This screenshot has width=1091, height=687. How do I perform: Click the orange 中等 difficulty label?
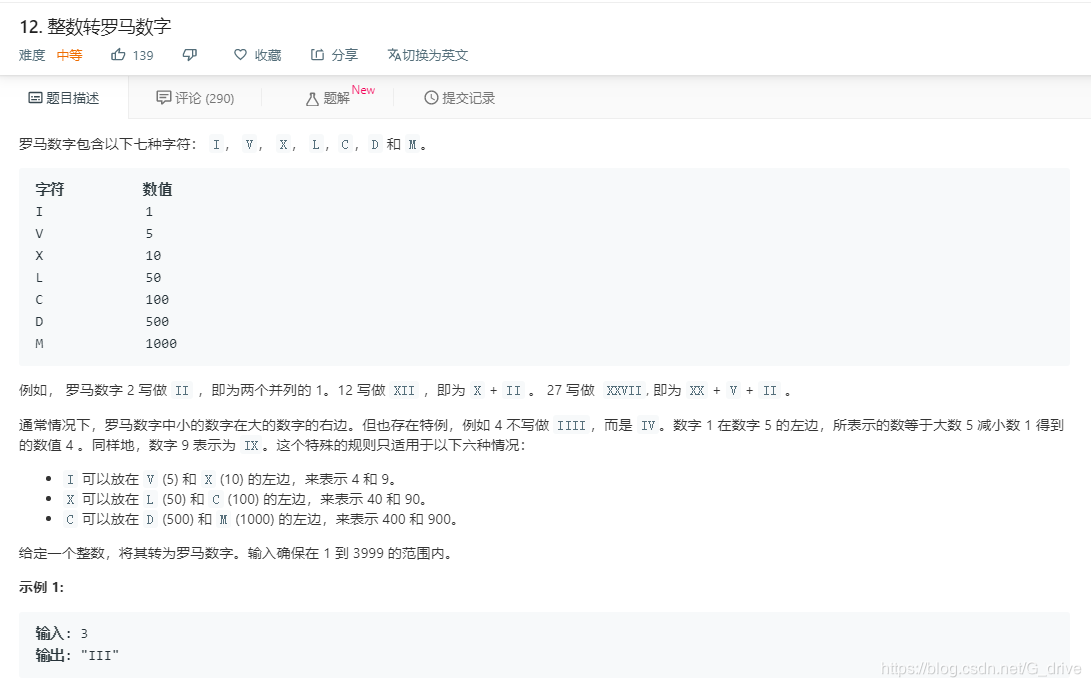[x=69, y=55]
